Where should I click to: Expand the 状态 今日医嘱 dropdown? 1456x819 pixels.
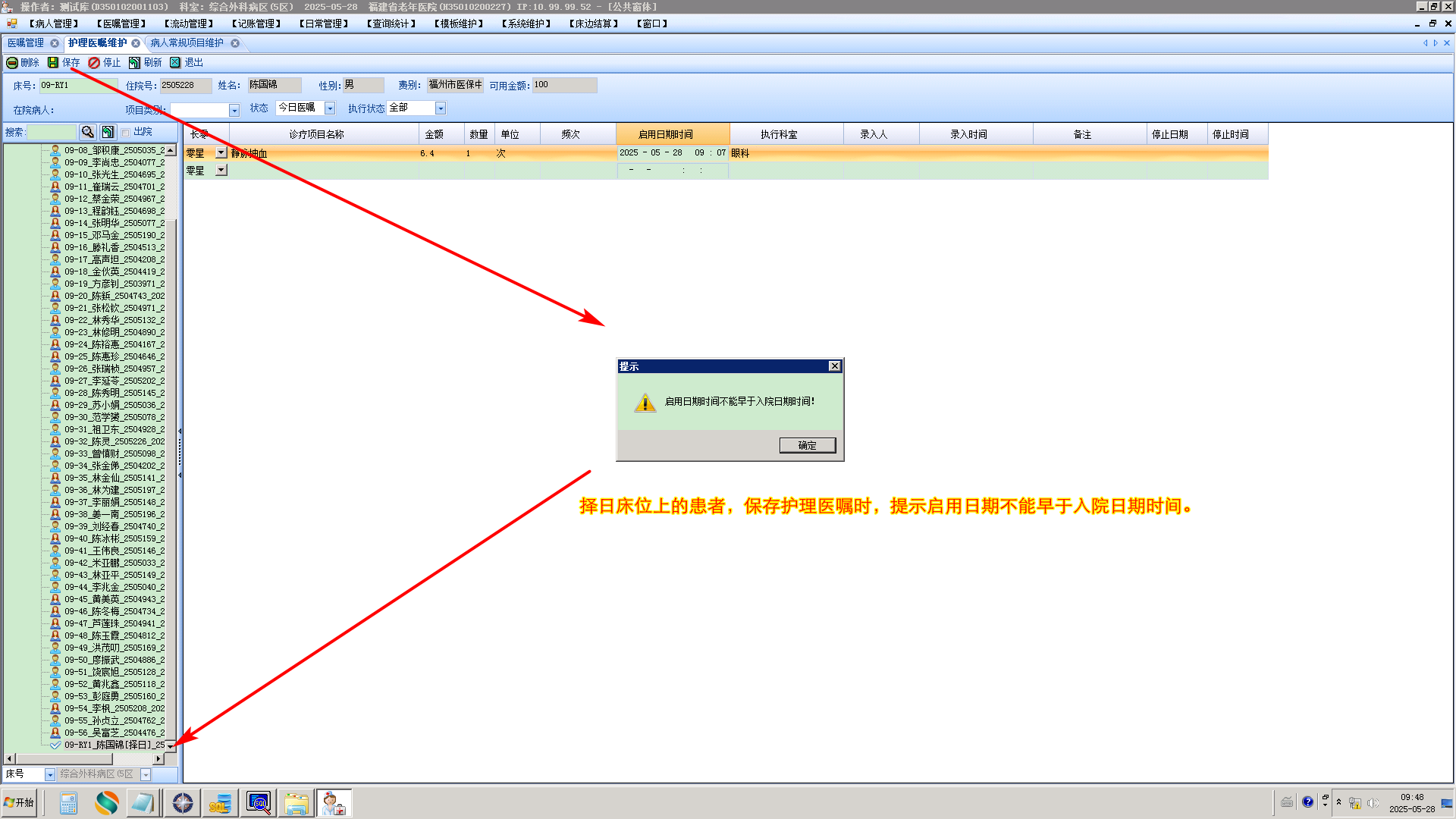point(330,108)
